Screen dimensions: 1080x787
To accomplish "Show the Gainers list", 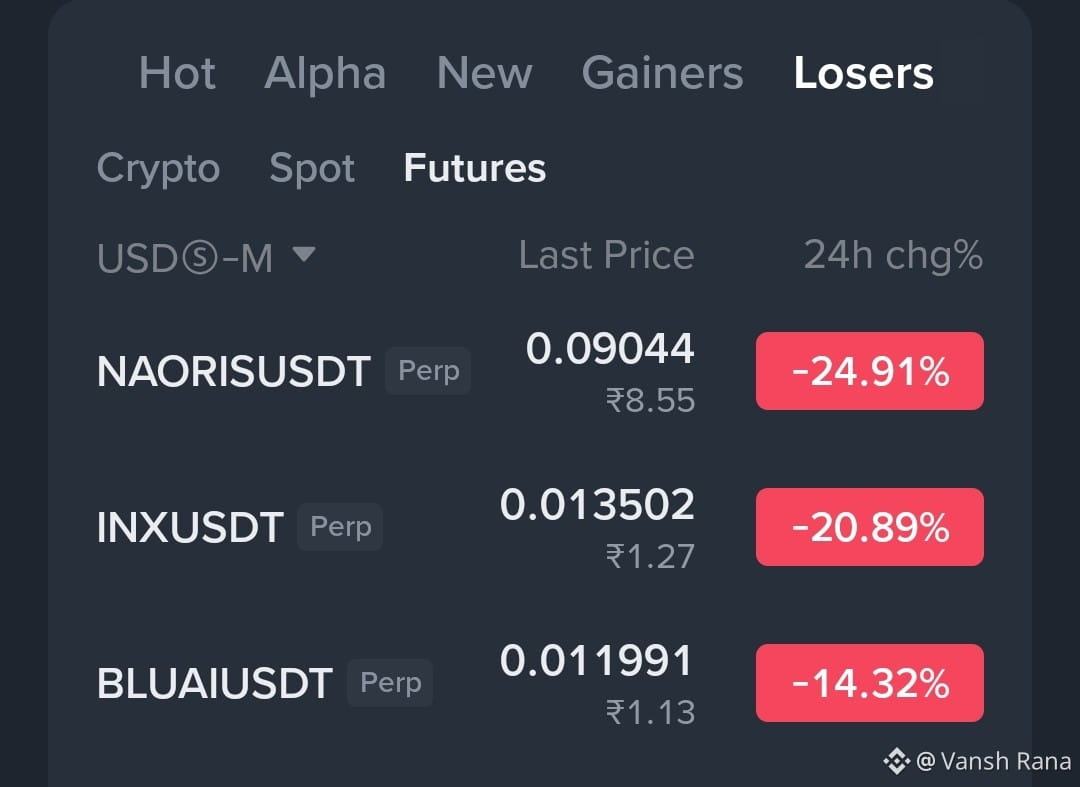I will [x=663, y=73].
